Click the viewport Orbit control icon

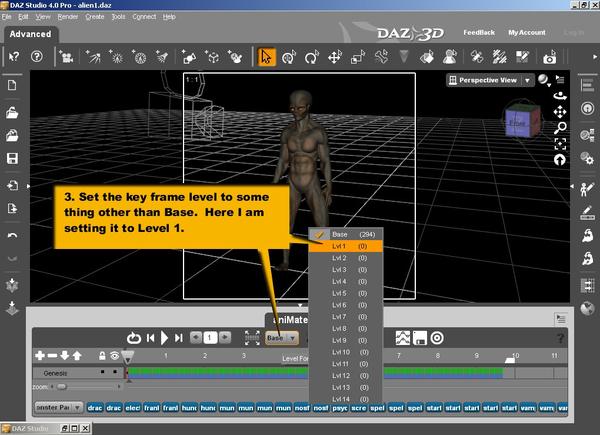click(560, 96)
